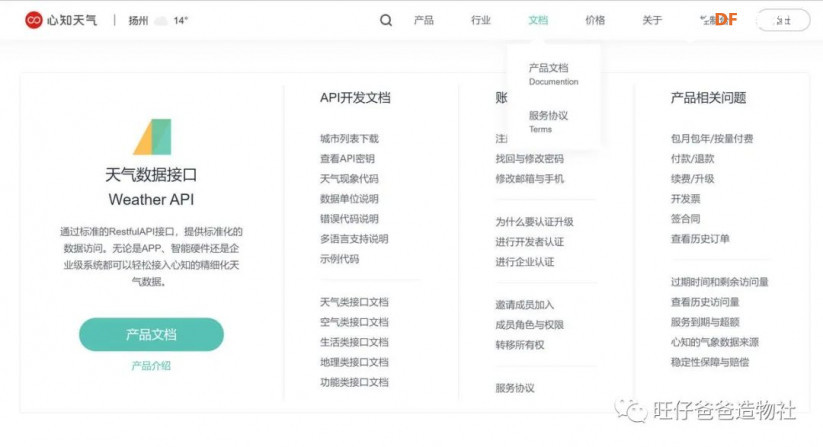823x447 pixels.
Task: Open 进行企业认证 link
Action: (525, 262)
